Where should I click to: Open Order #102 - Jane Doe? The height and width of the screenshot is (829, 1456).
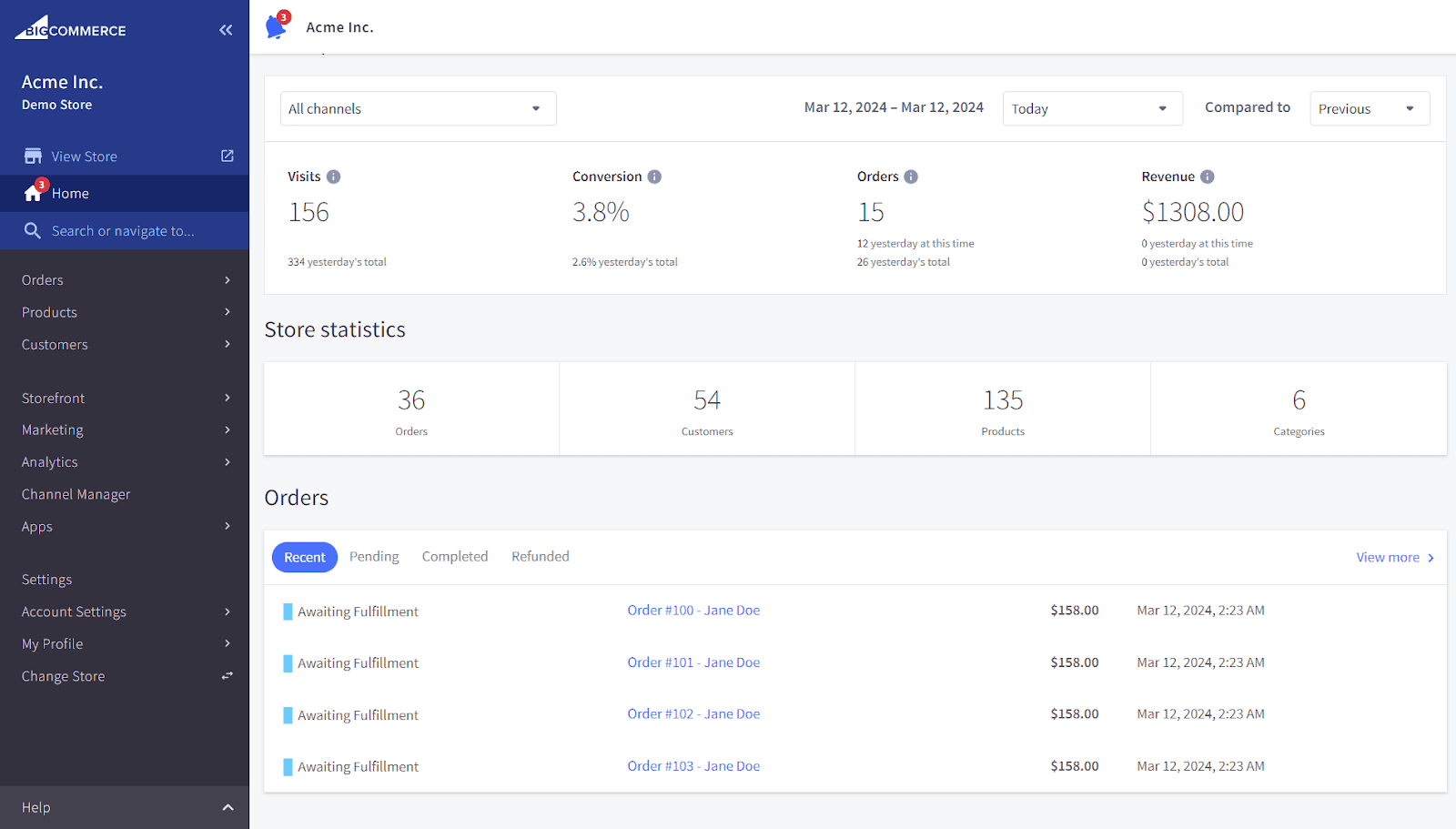click(x=693, y=713)
